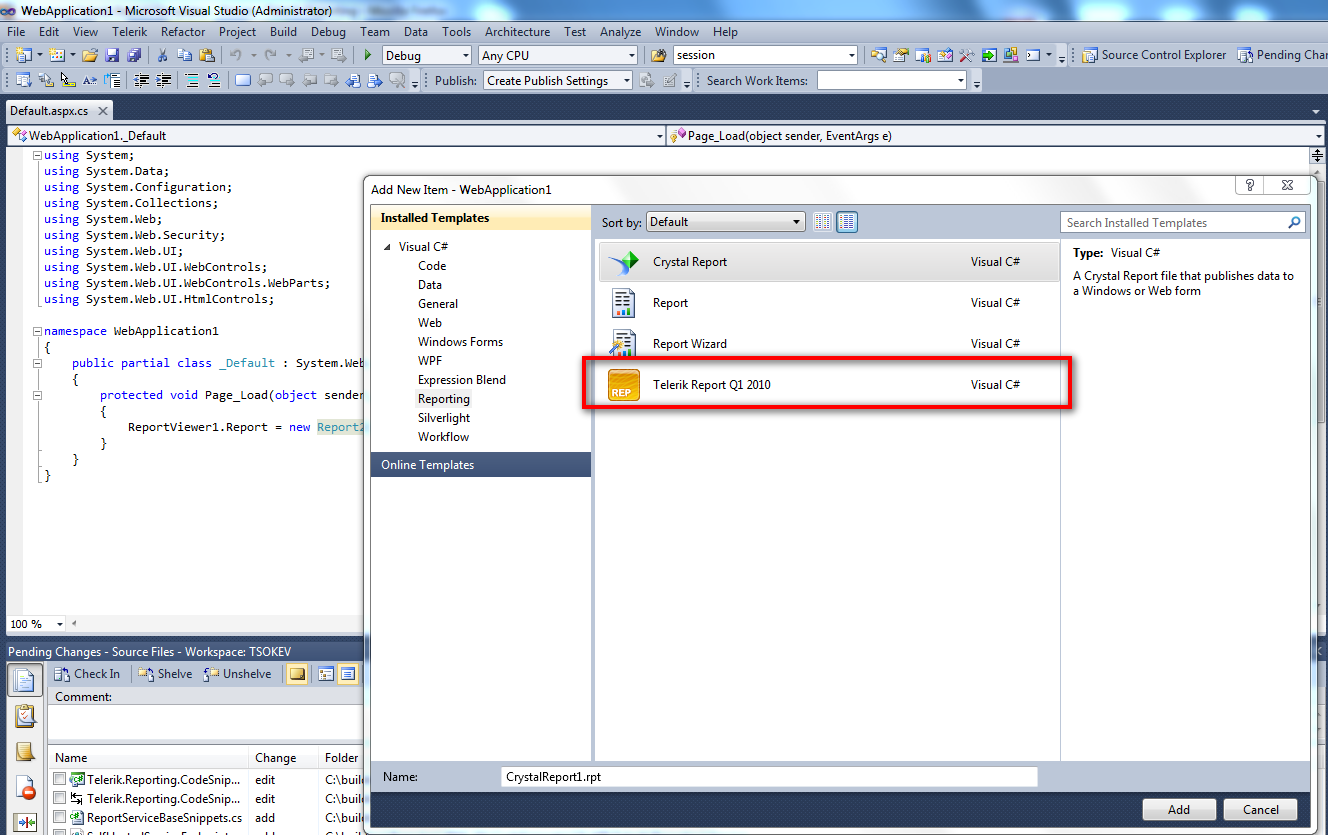Viewport: 1328px width, 835px height.
Task: Open the Page_Load member dropdown
Action: [x=1318, y=136]
